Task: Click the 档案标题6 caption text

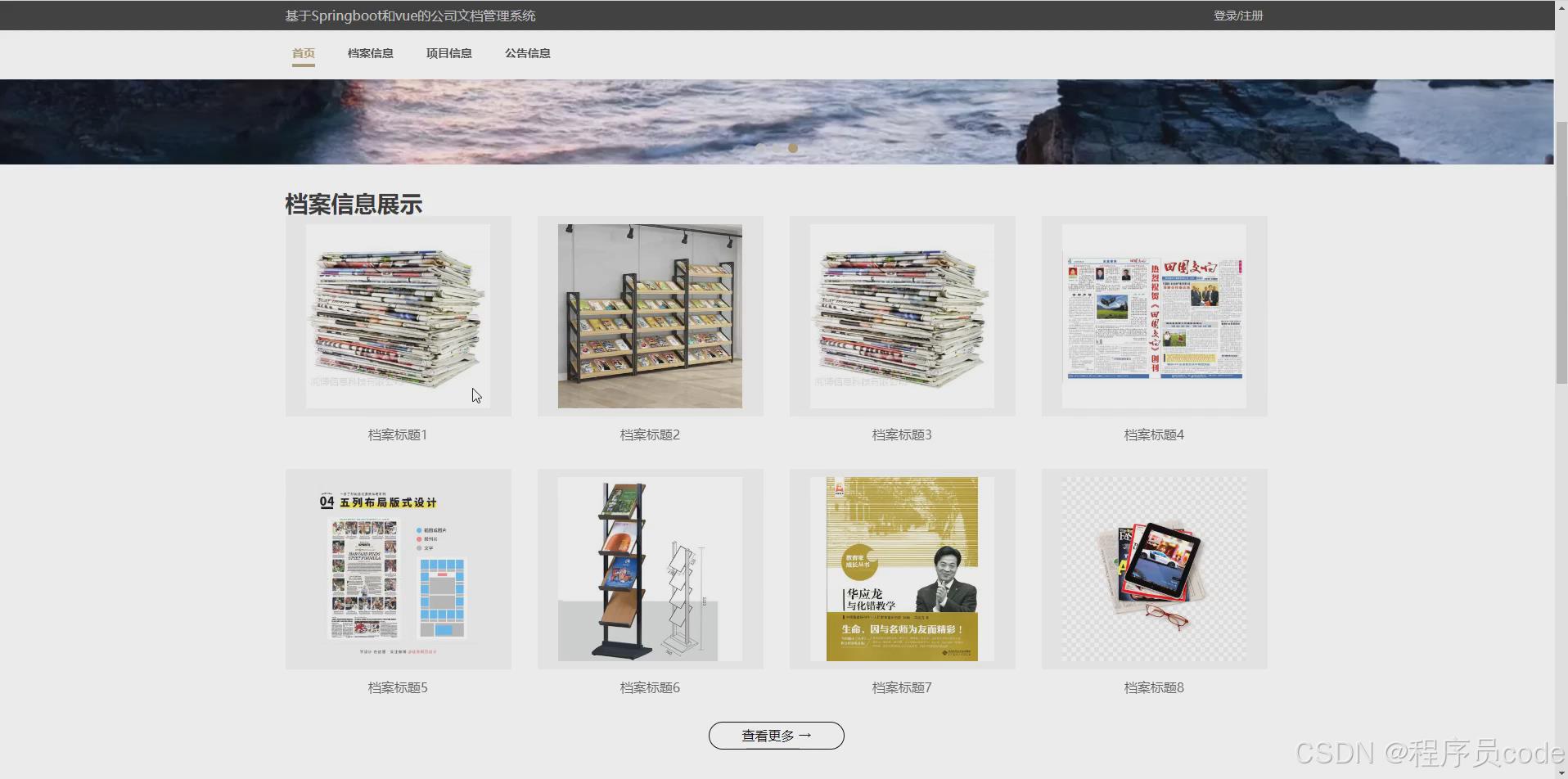Action: (650, 687)
